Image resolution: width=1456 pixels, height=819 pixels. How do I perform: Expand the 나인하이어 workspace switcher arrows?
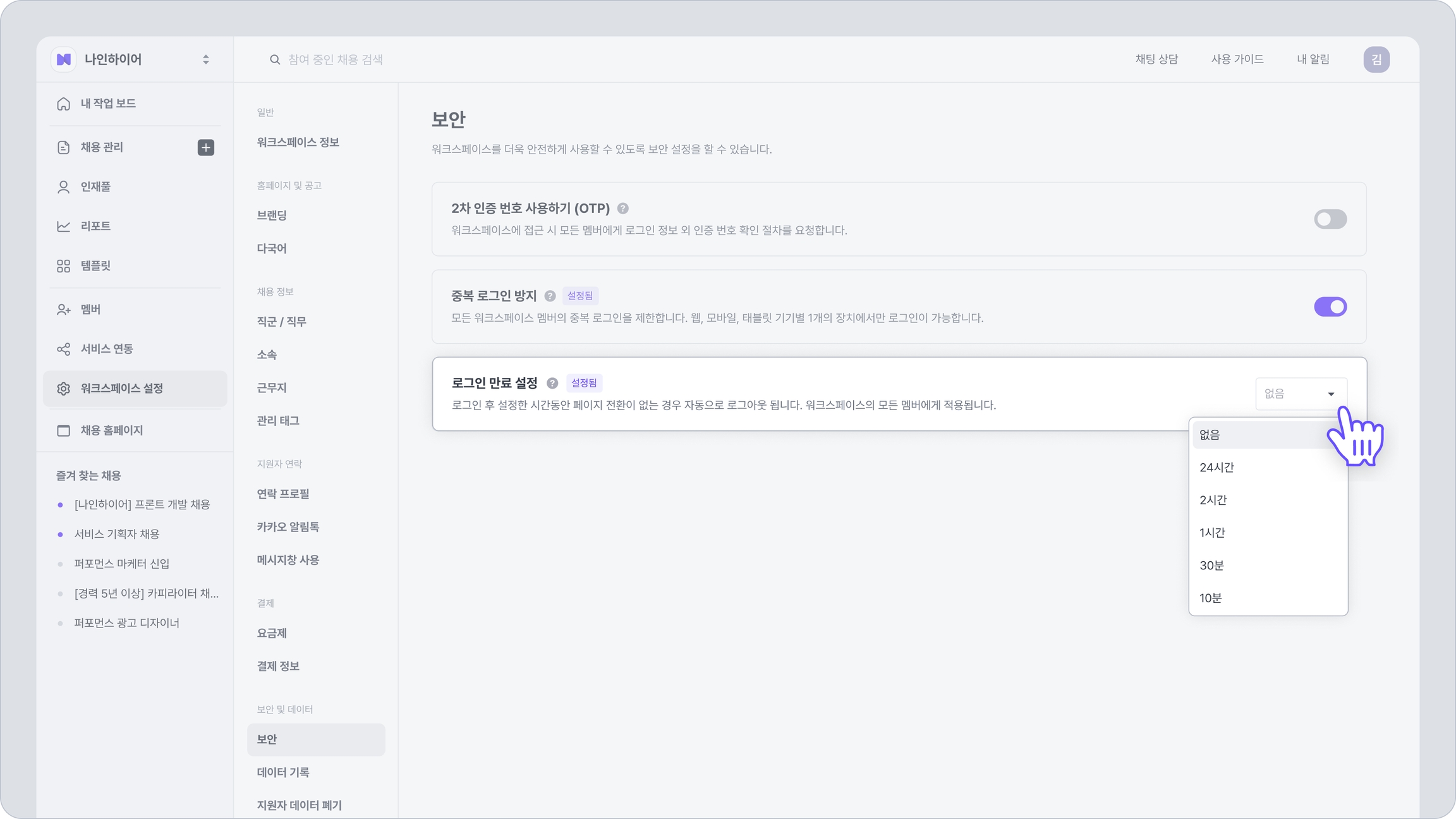[x=206, y=59]
